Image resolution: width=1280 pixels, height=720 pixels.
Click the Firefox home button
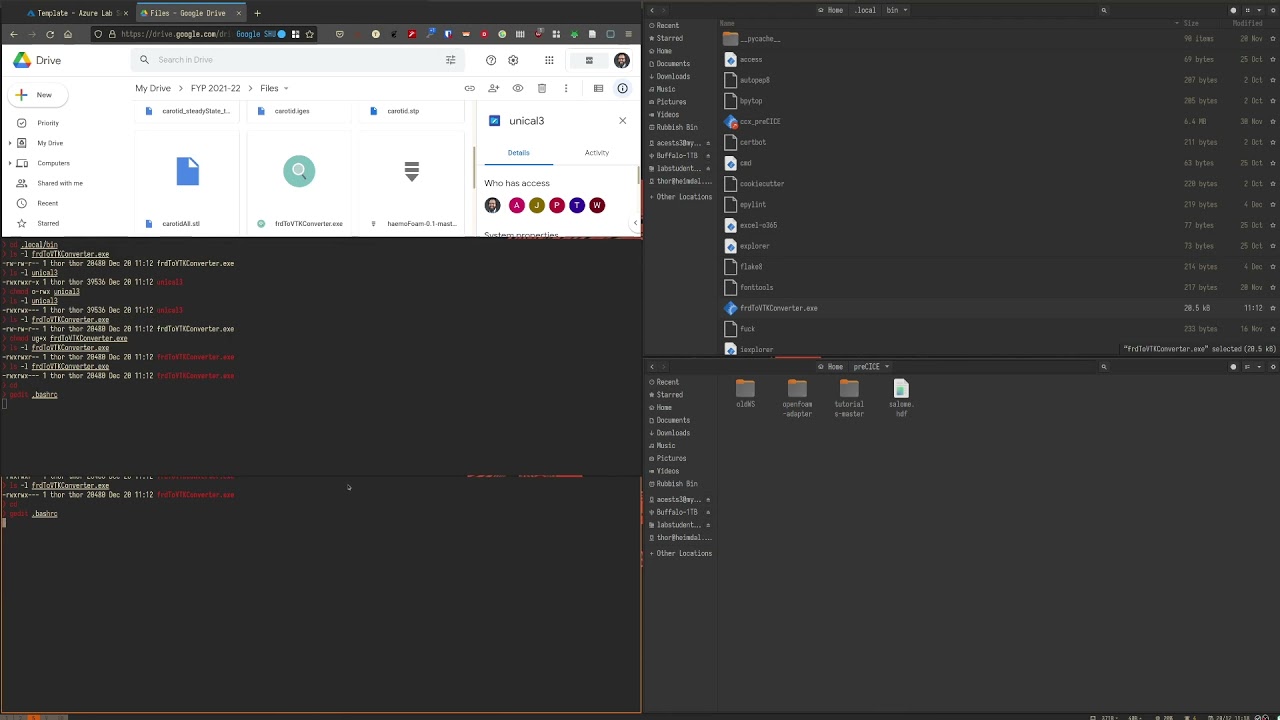68,34
